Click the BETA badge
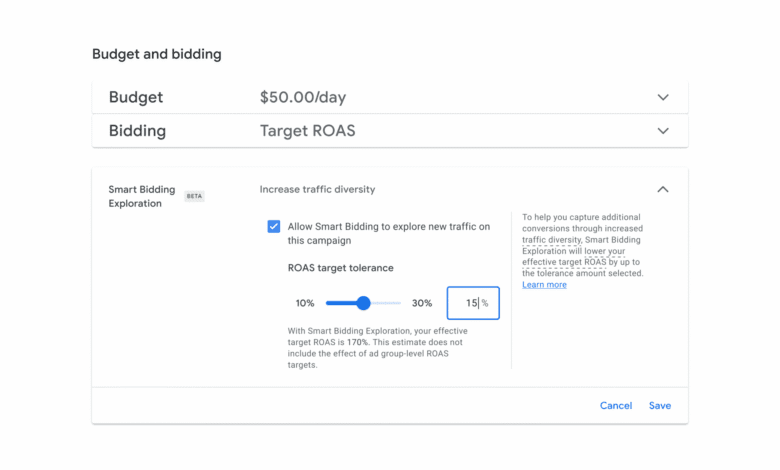 [194, 196]
